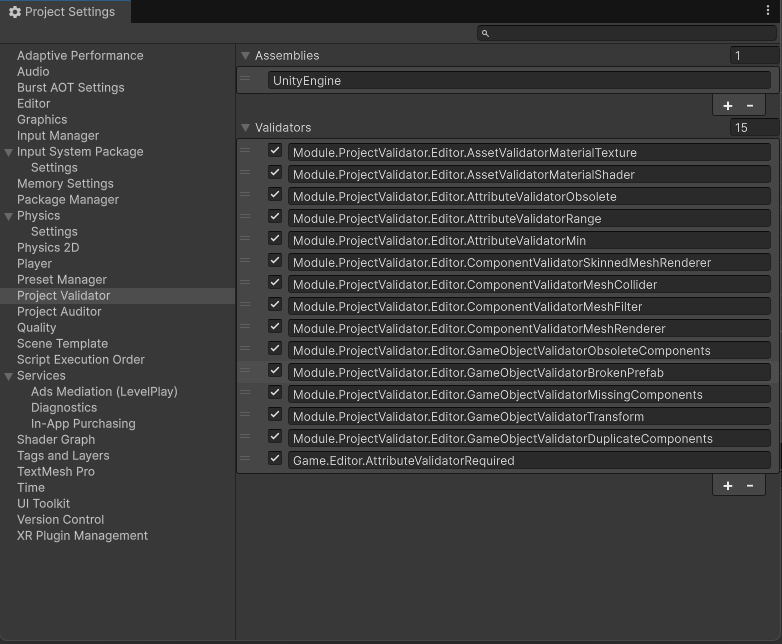The image size is (782, 644).
Task: Select Version Control settings category
Action: coord(60,520)
